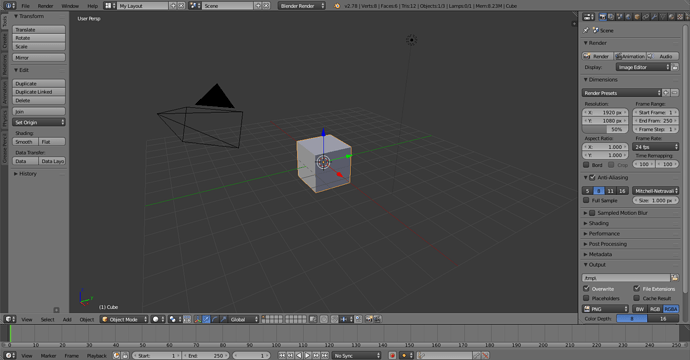The image size is (690, 360).
Task: Open the Modifiers wrench properties tab
Action: pos(655,17)
